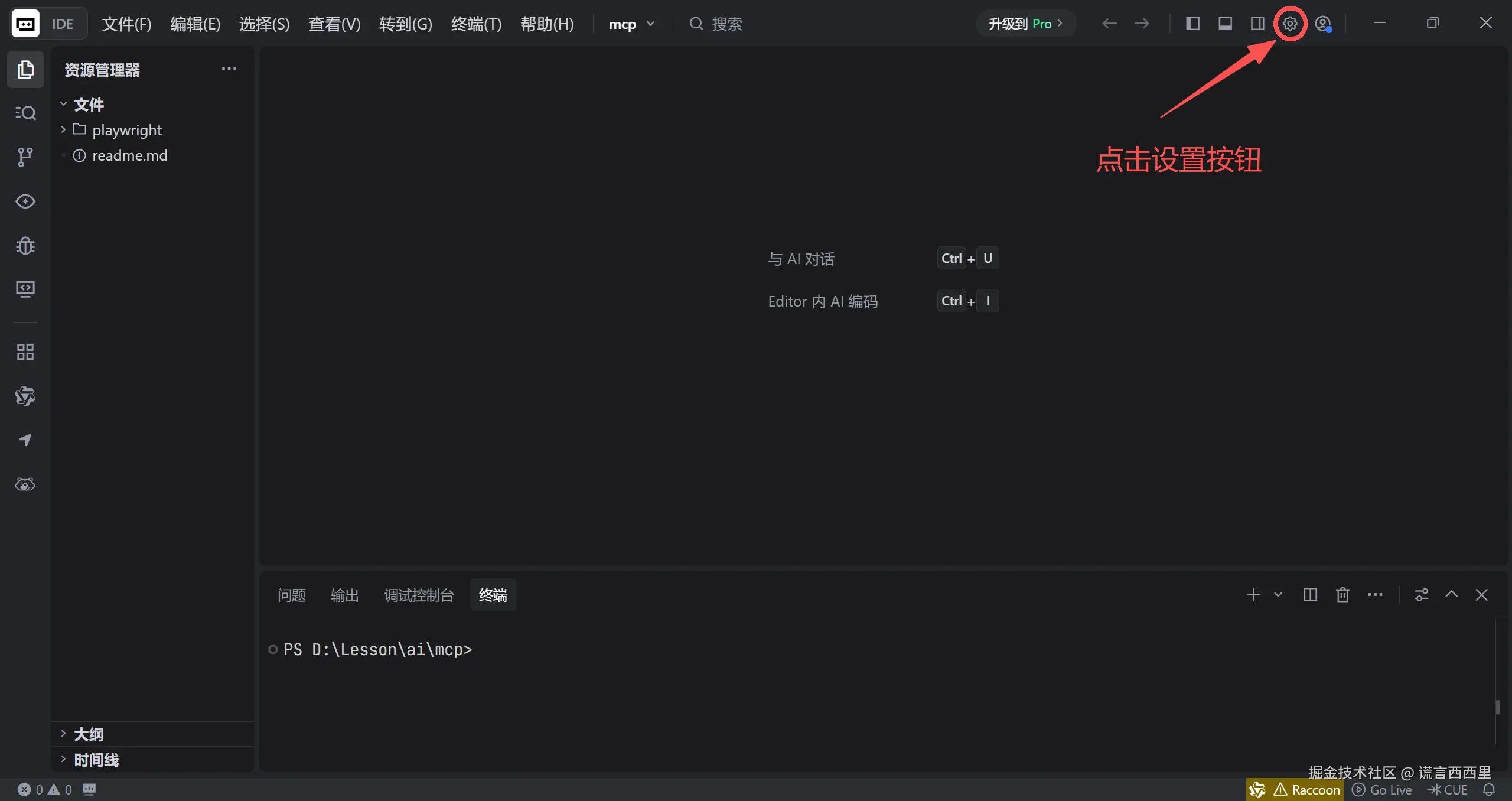This screenshot has height=801, width=1512.
Task: Open the Run and Debug sidebar icon
Action: point(25,245)
